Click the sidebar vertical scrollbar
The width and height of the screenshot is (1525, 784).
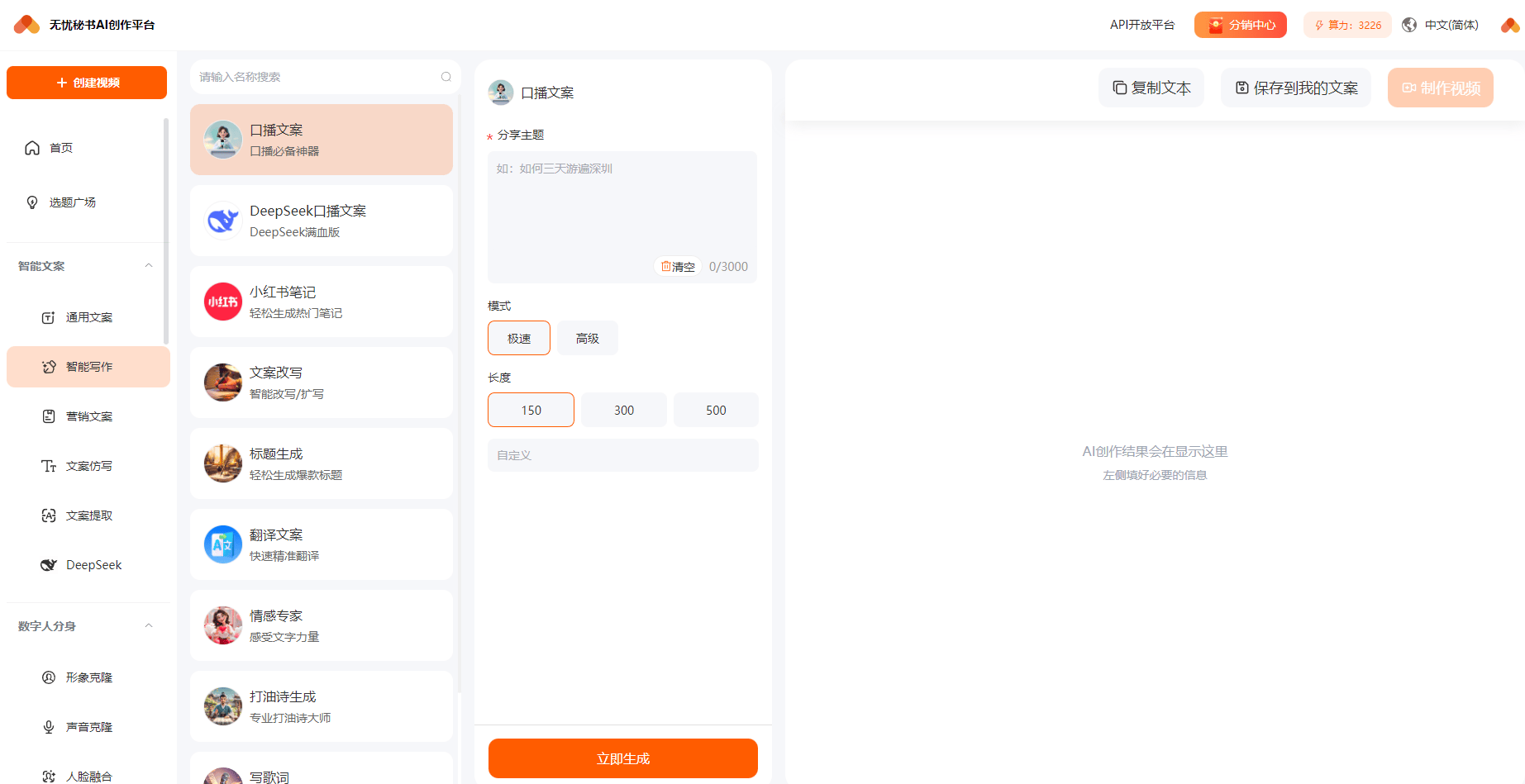[166, 231]
